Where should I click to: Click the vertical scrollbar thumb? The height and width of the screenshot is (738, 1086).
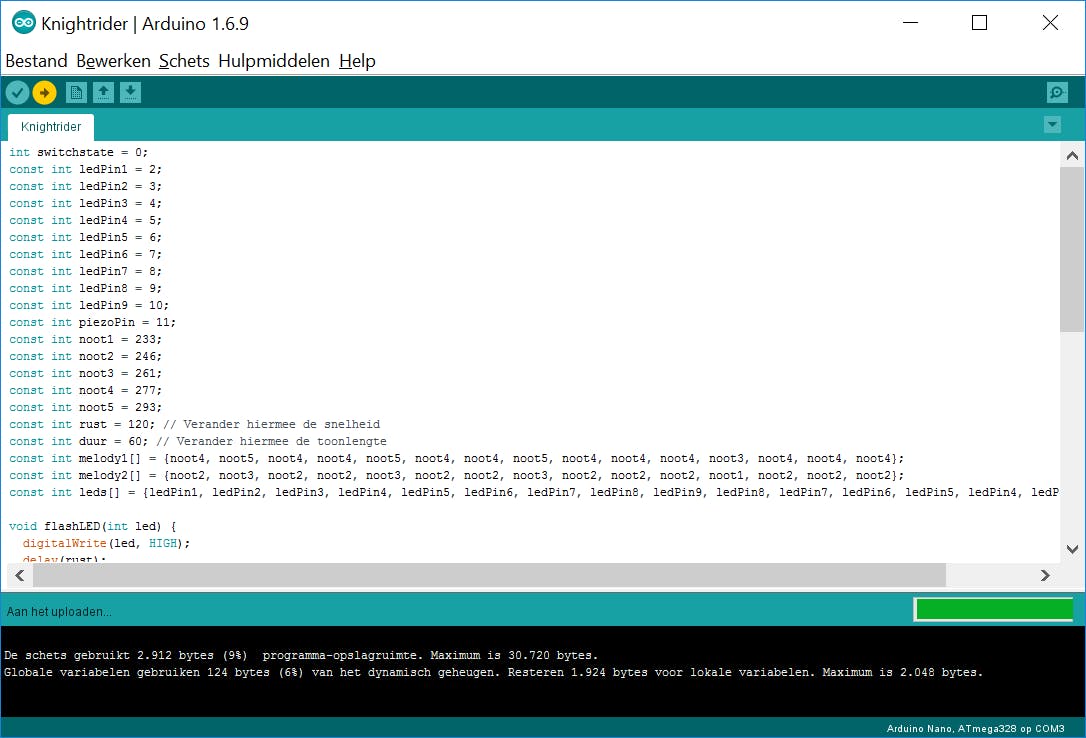point(1071,249)
